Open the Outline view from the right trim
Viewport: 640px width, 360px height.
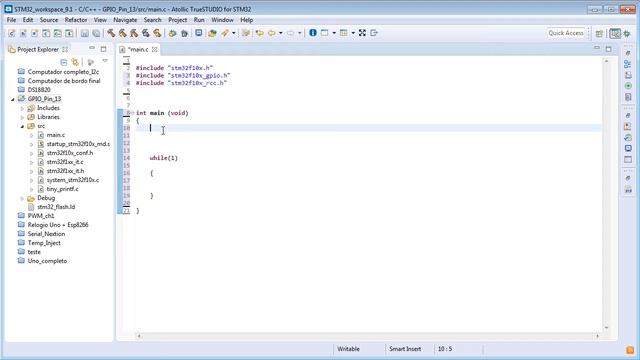click(x=628, y=64)
